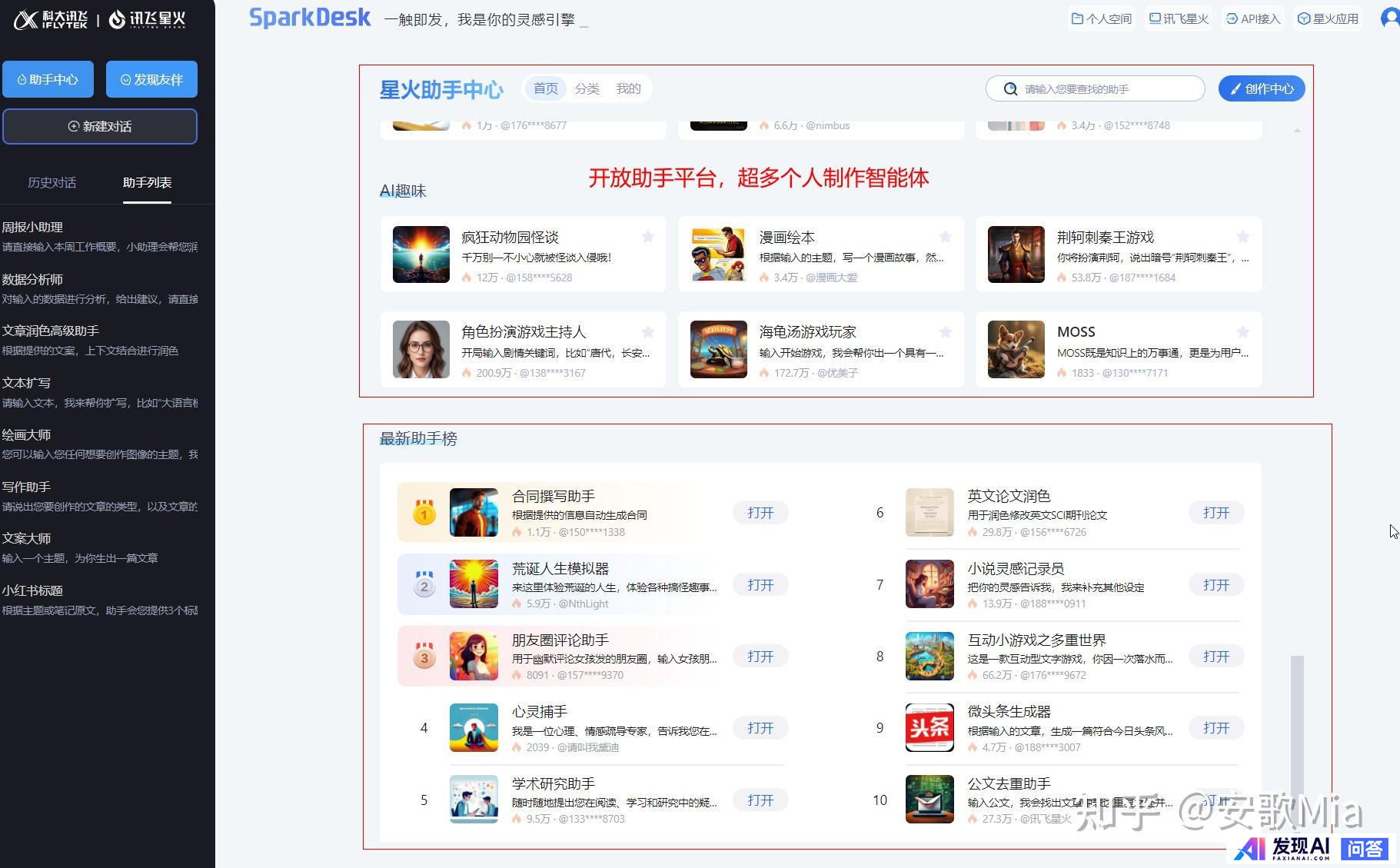This screenshot has height=868, width=1400.
Task: Click the 讯飞星火 logo in sidebar header
Action: click(148, 19)
